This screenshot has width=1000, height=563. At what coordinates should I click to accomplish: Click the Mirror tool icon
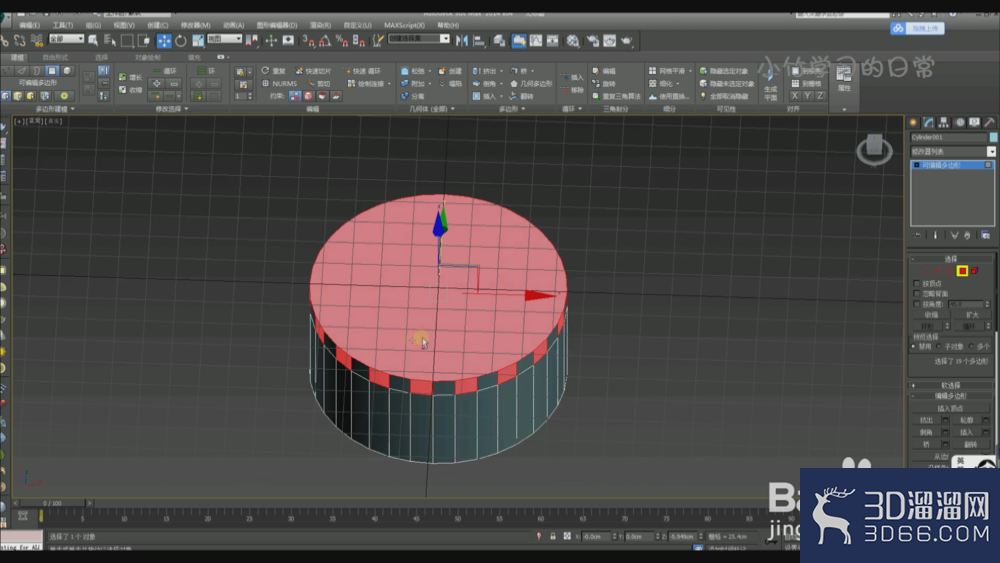(x=462, y=41)
